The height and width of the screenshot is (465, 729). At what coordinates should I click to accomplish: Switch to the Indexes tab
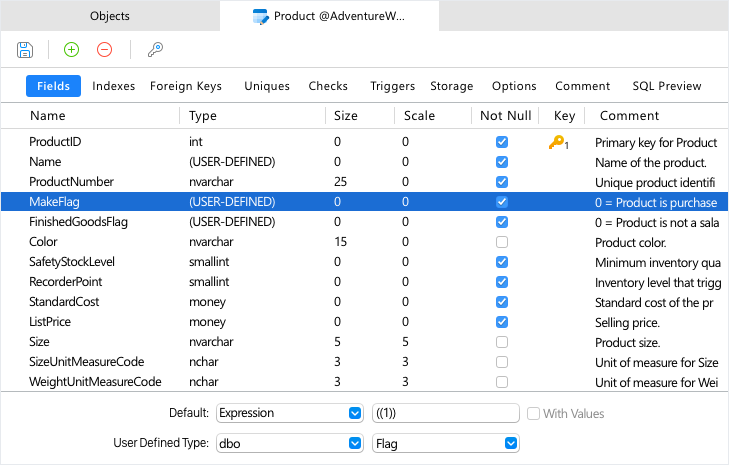click(114, 86)
